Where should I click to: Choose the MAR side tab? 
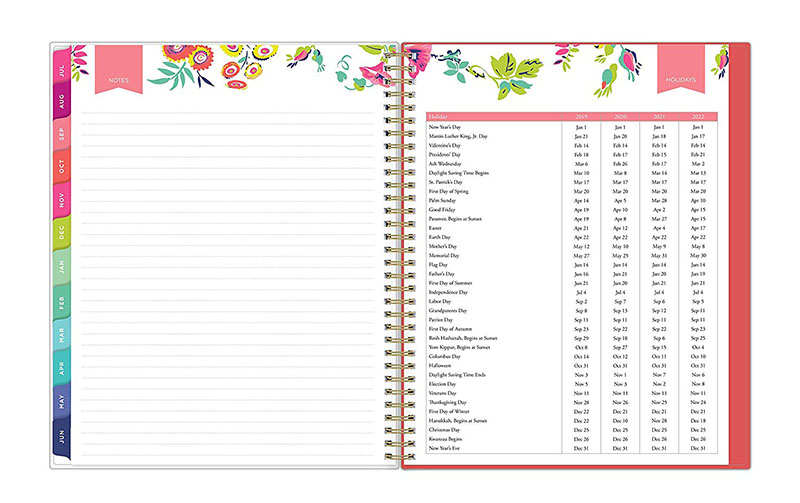tap(62, 334)
